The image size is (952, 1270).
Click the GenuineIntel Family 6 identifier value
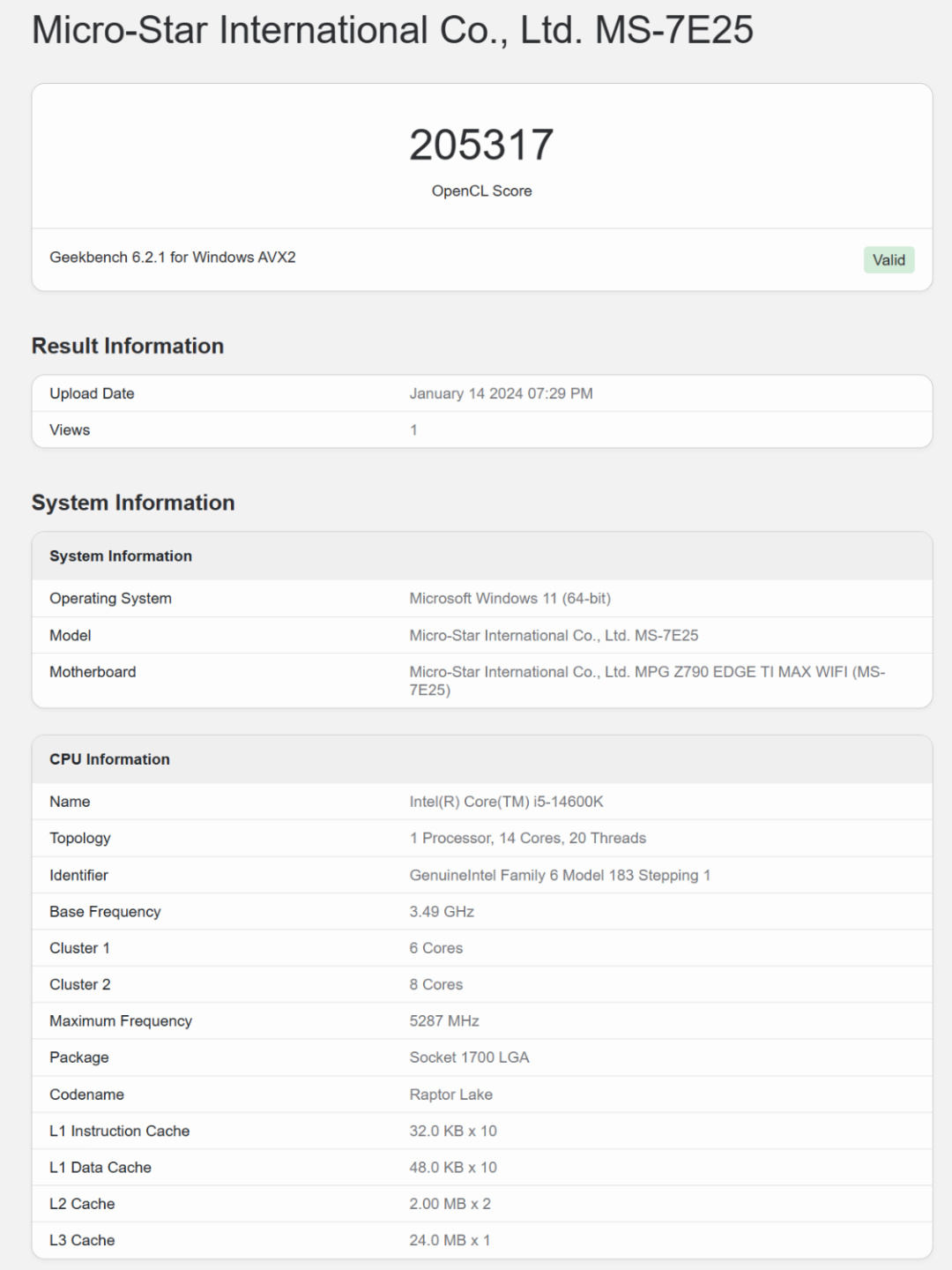coord(560,875)
